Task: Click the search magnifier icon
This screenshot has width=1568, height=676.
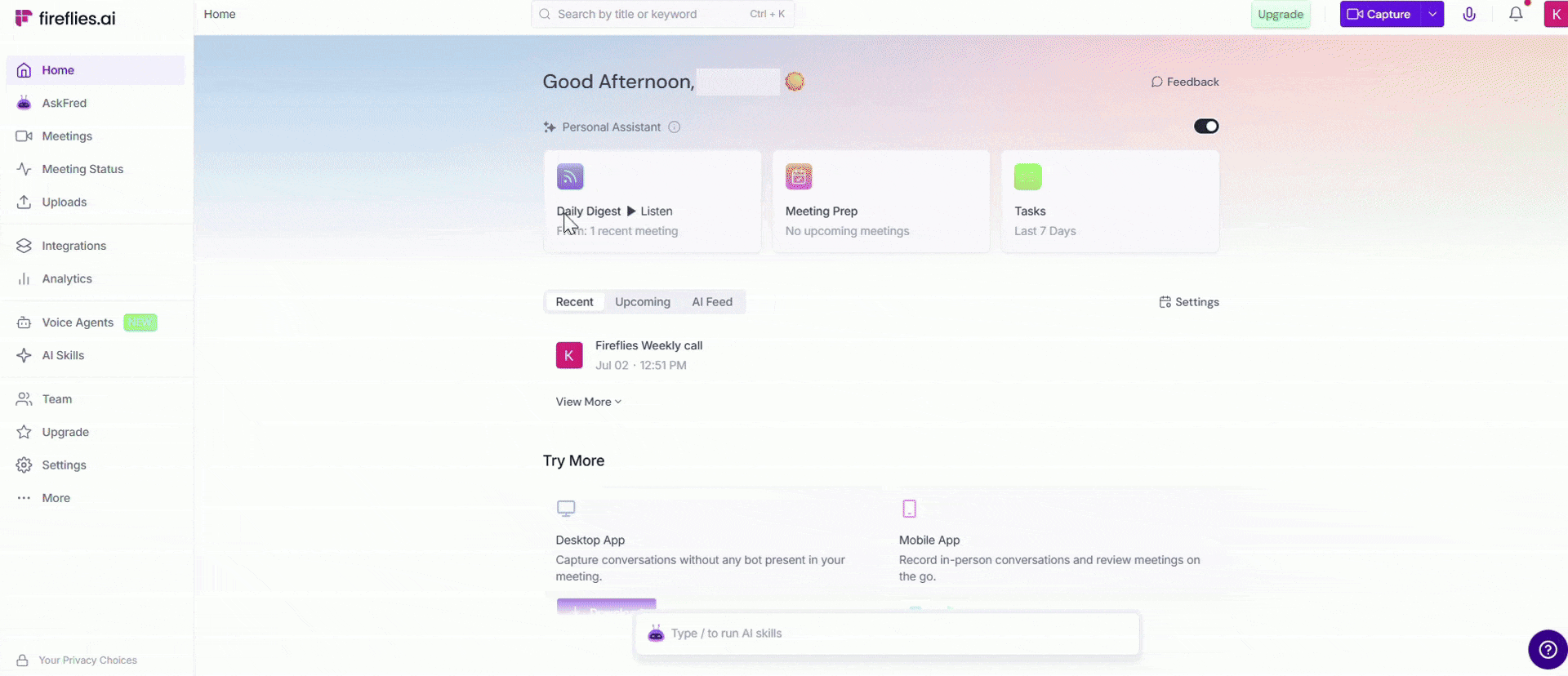Action: pyautogui.click(x=545, y=14)
